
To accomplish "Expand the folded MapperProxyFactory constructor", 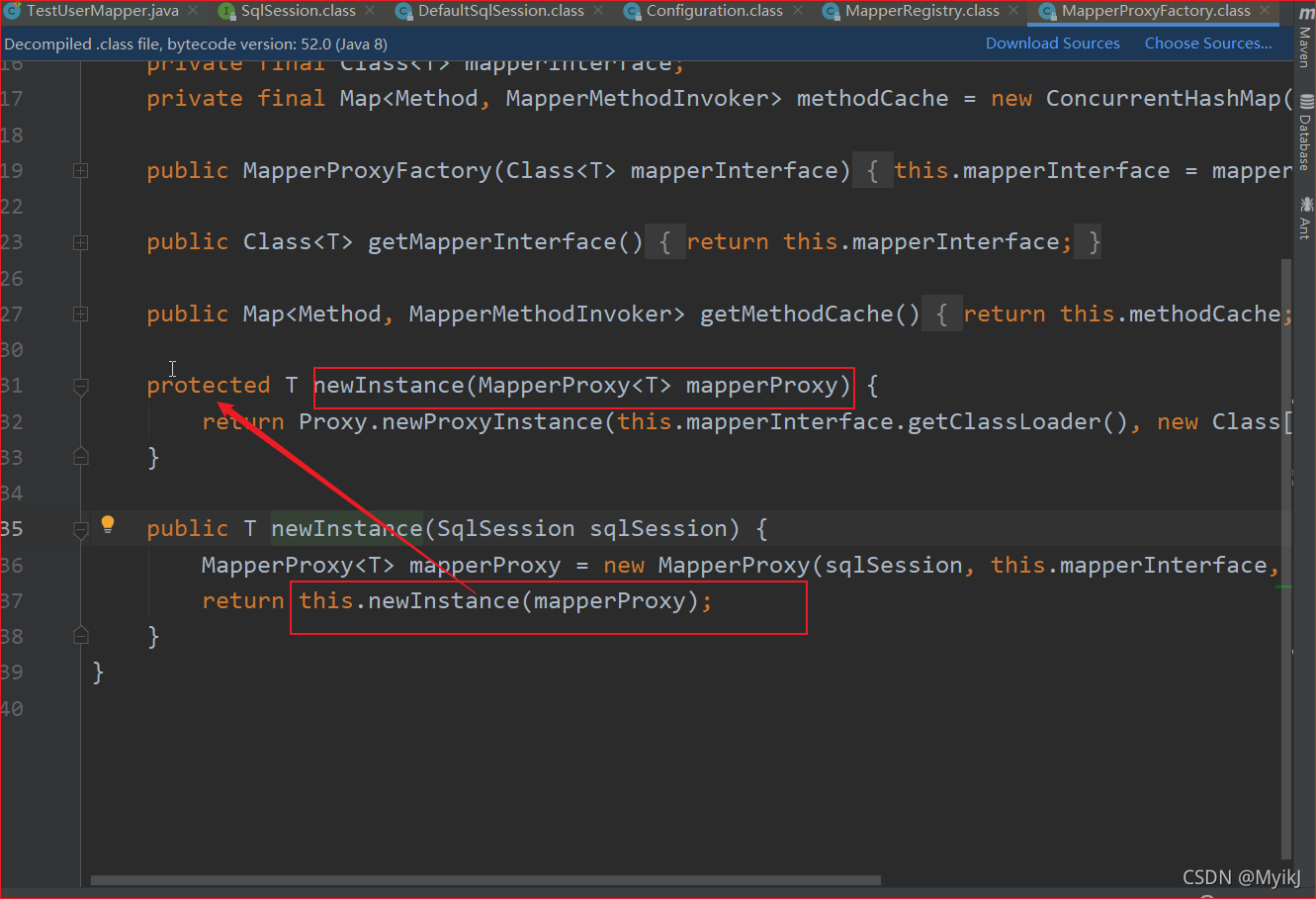I will (x=81, y=170).
